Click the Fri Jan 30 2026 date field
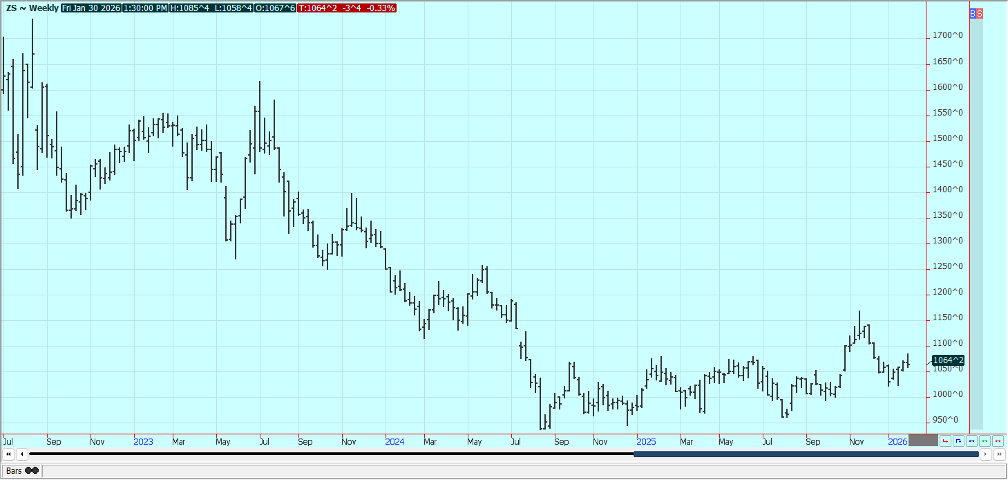The height and width of the screenshot is (480, 1008). coord(93,8)
